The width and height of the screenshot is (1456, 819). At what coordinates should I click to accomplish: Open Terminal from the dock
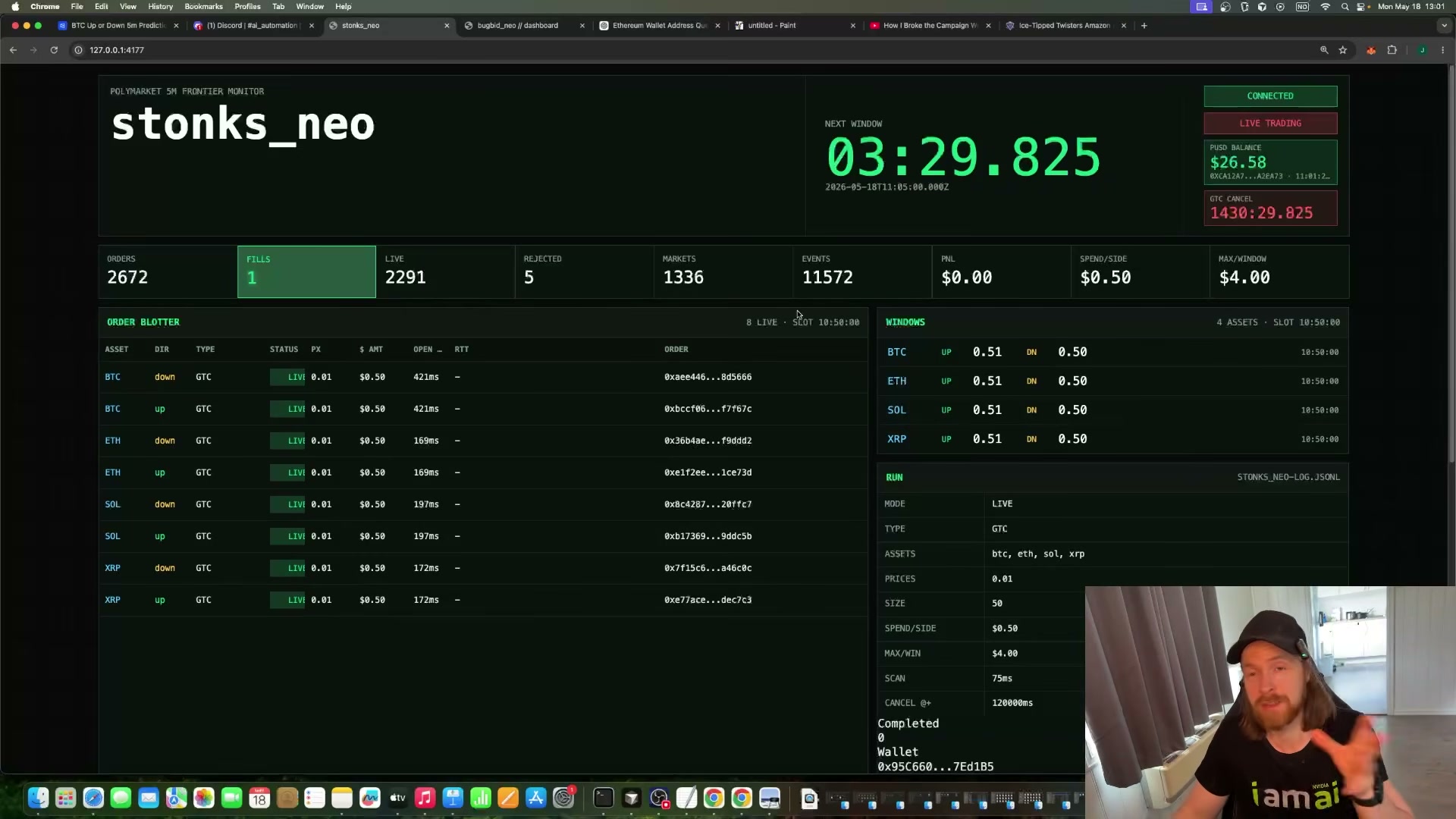604,798
